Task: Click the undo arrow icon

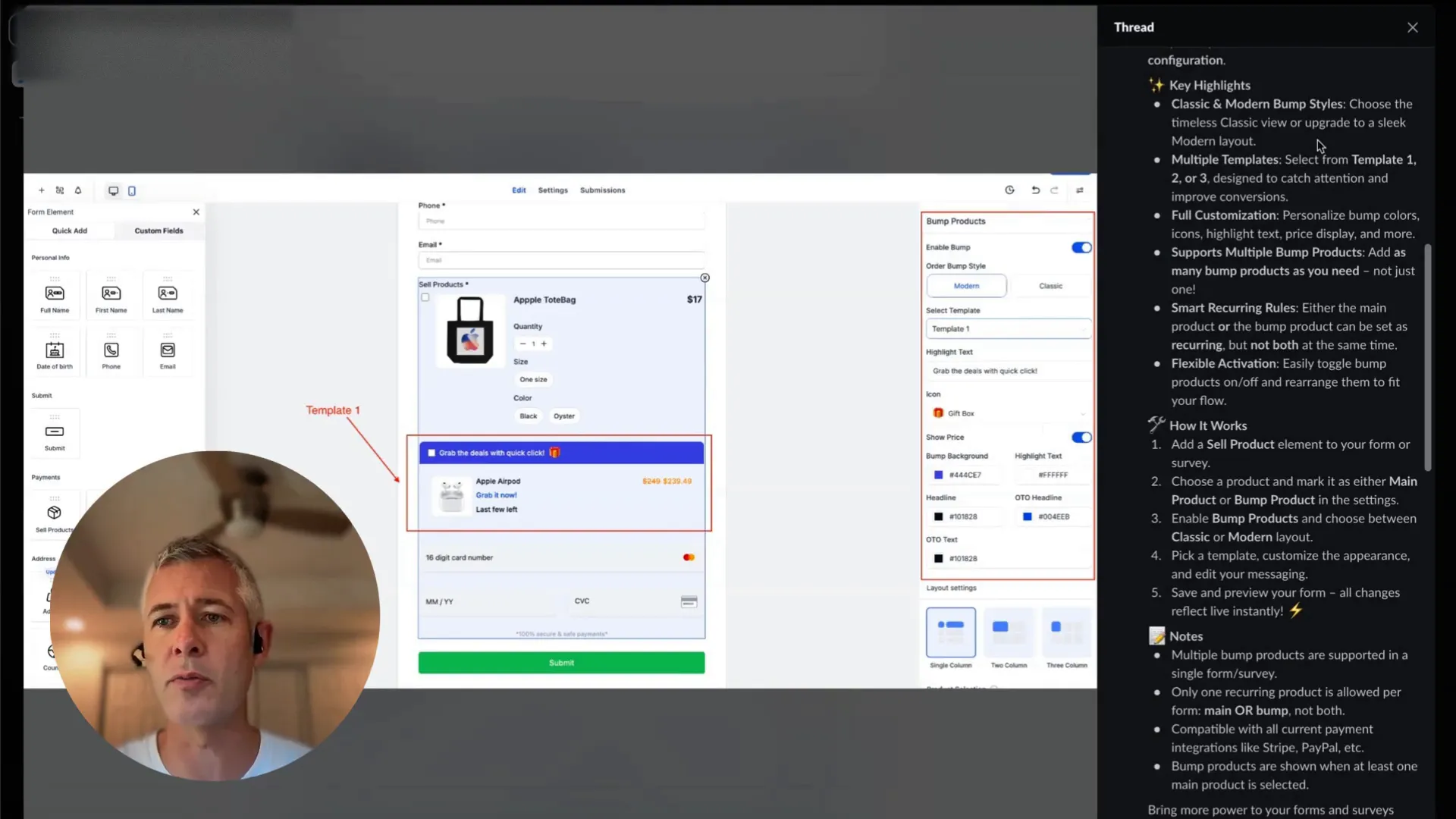Action: click(1035, 190)
